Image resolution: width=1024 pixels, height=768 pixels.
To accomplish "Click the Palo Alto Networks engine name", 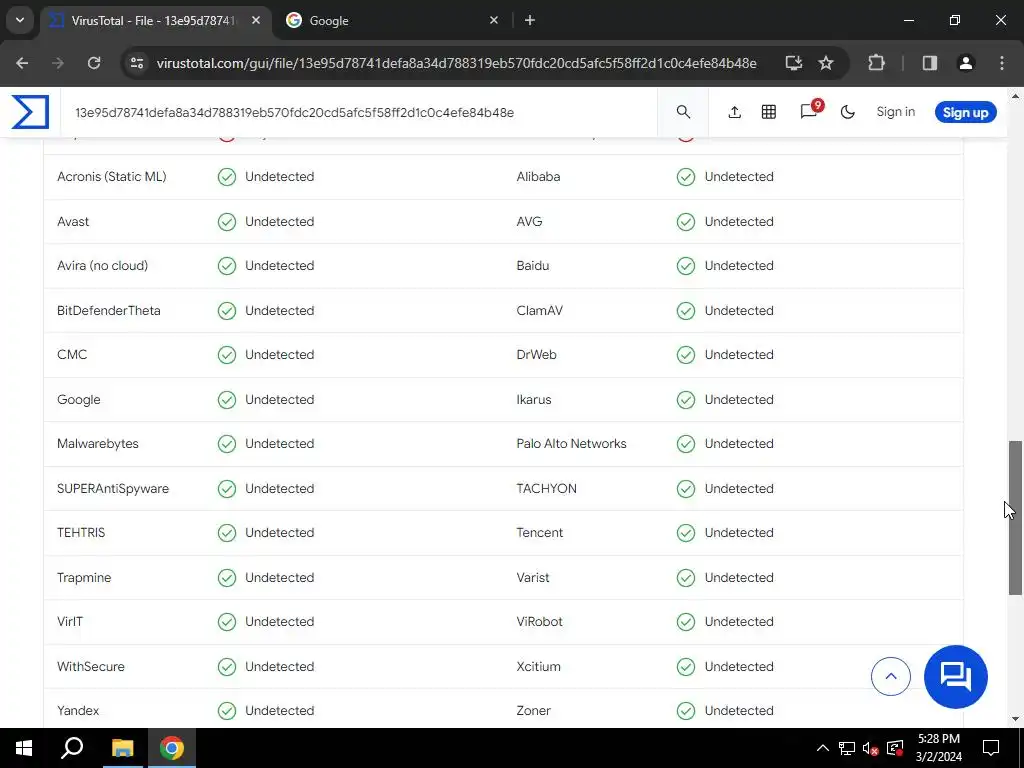I will click(x=571, y=443).
